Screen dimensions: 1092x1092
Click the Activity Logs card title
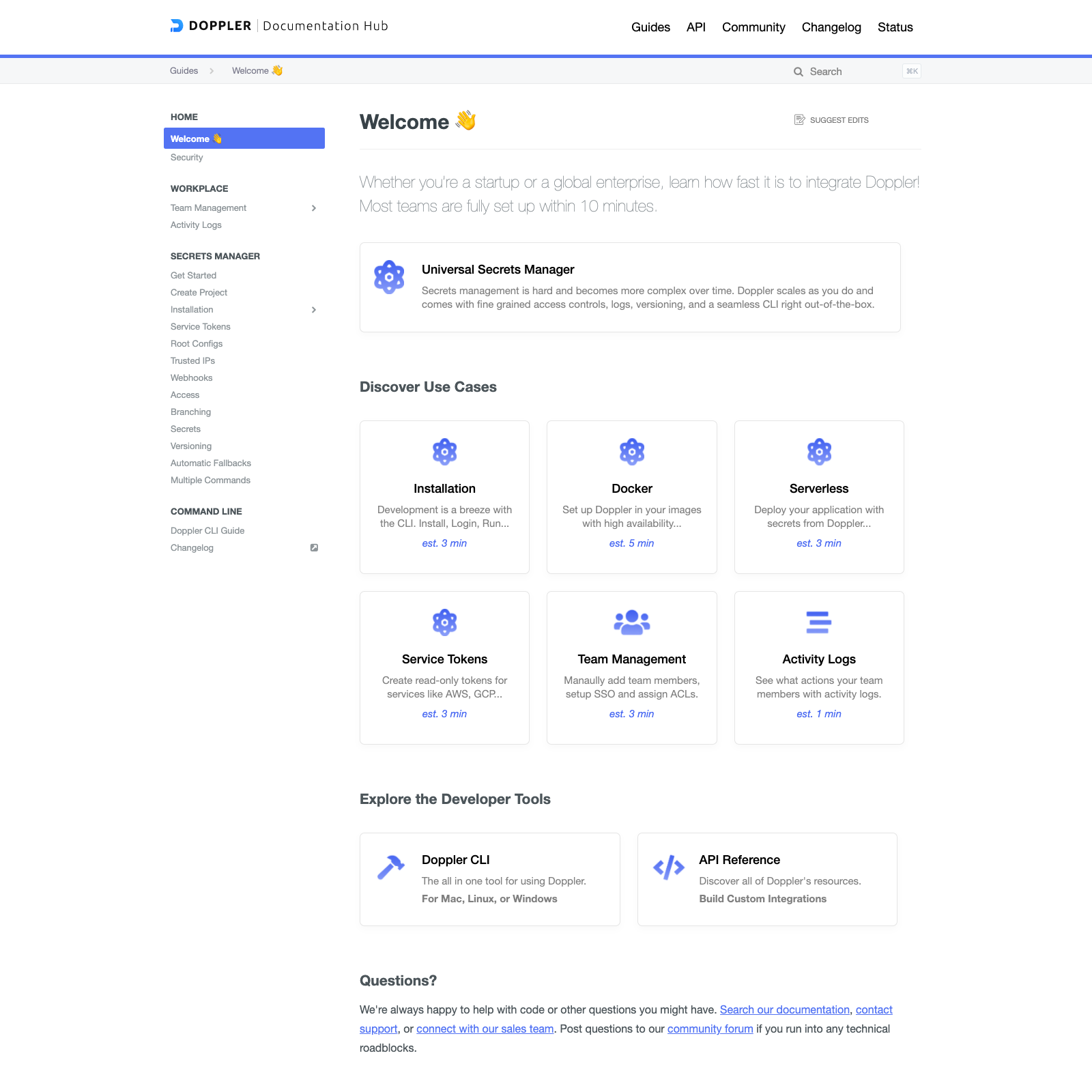[x=819, y=659]
